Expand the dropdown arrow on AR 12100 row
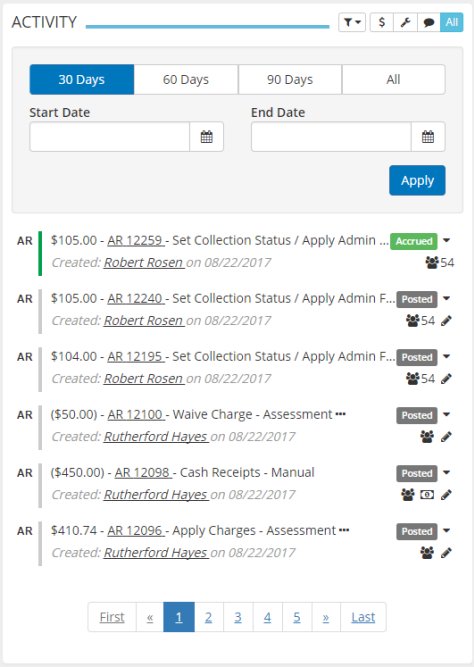The height and width of the screenshot is (667, 474). (446, 415)
